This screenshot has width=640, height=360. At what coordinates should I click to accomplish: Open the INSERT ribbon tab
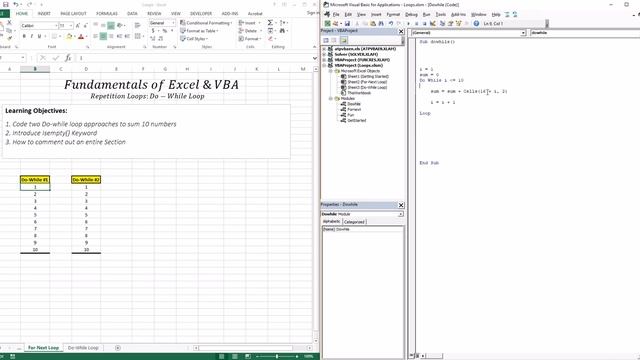pos(44,13)
